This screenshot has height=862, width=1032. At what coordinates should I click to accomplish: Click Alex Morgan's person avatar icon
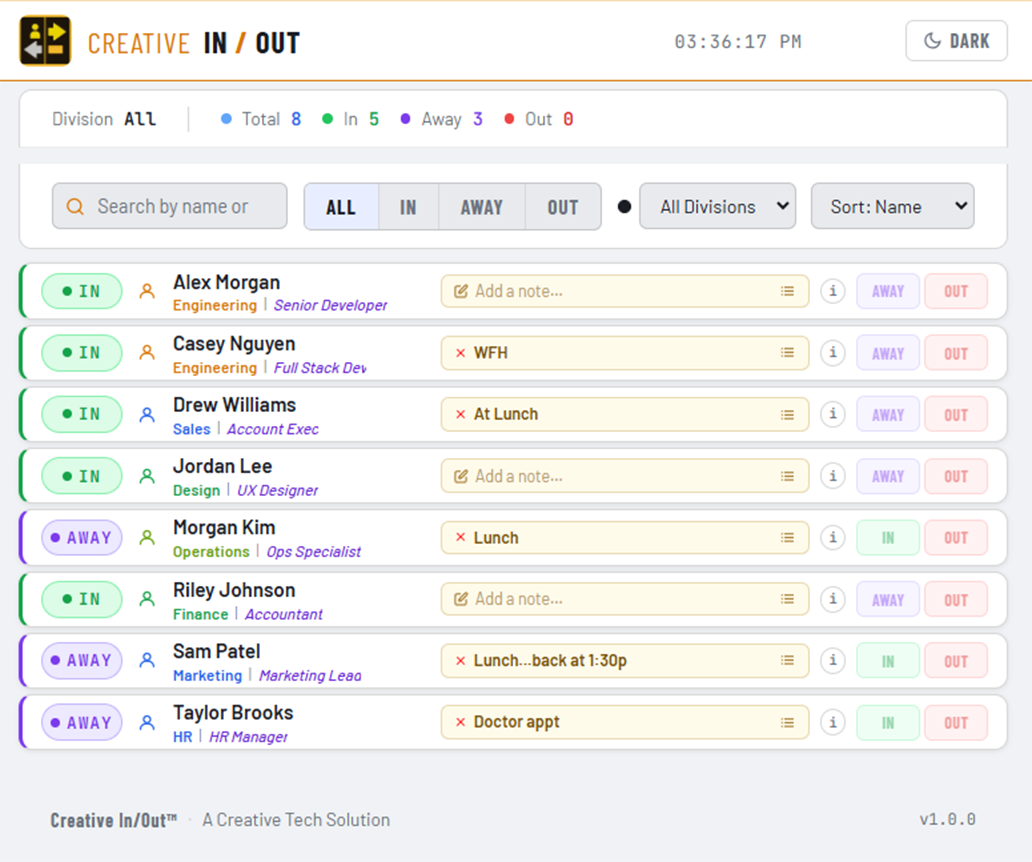click(147, 291)
